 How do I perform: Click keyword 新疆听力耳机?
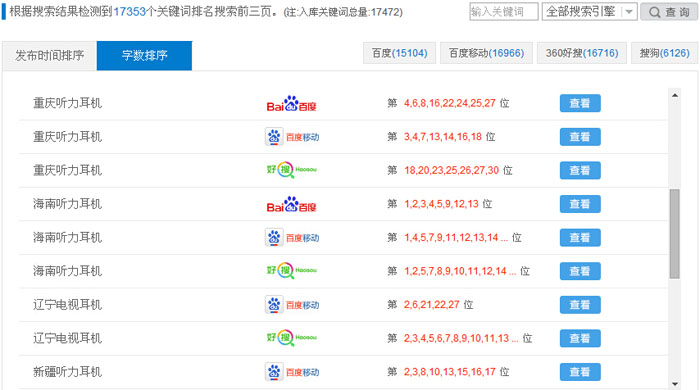(67, 372)
